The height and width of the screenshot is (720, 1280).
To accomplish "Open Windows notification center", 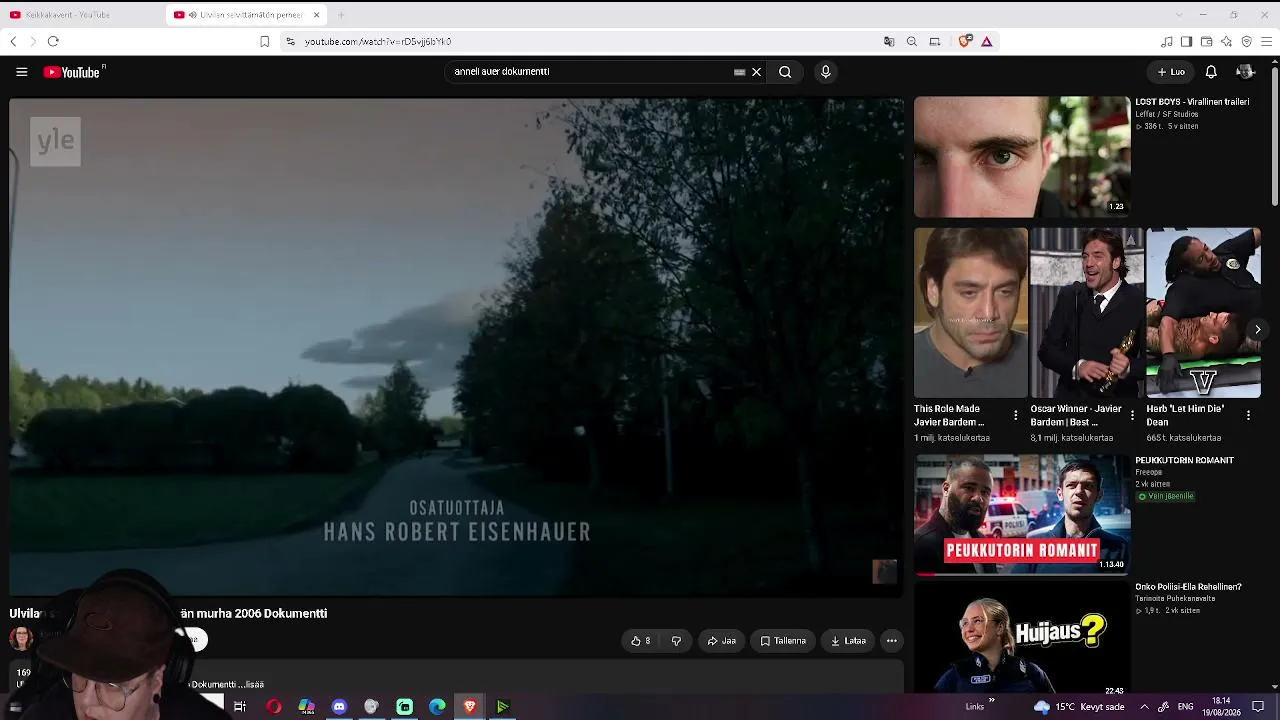I will [1258, 707].
